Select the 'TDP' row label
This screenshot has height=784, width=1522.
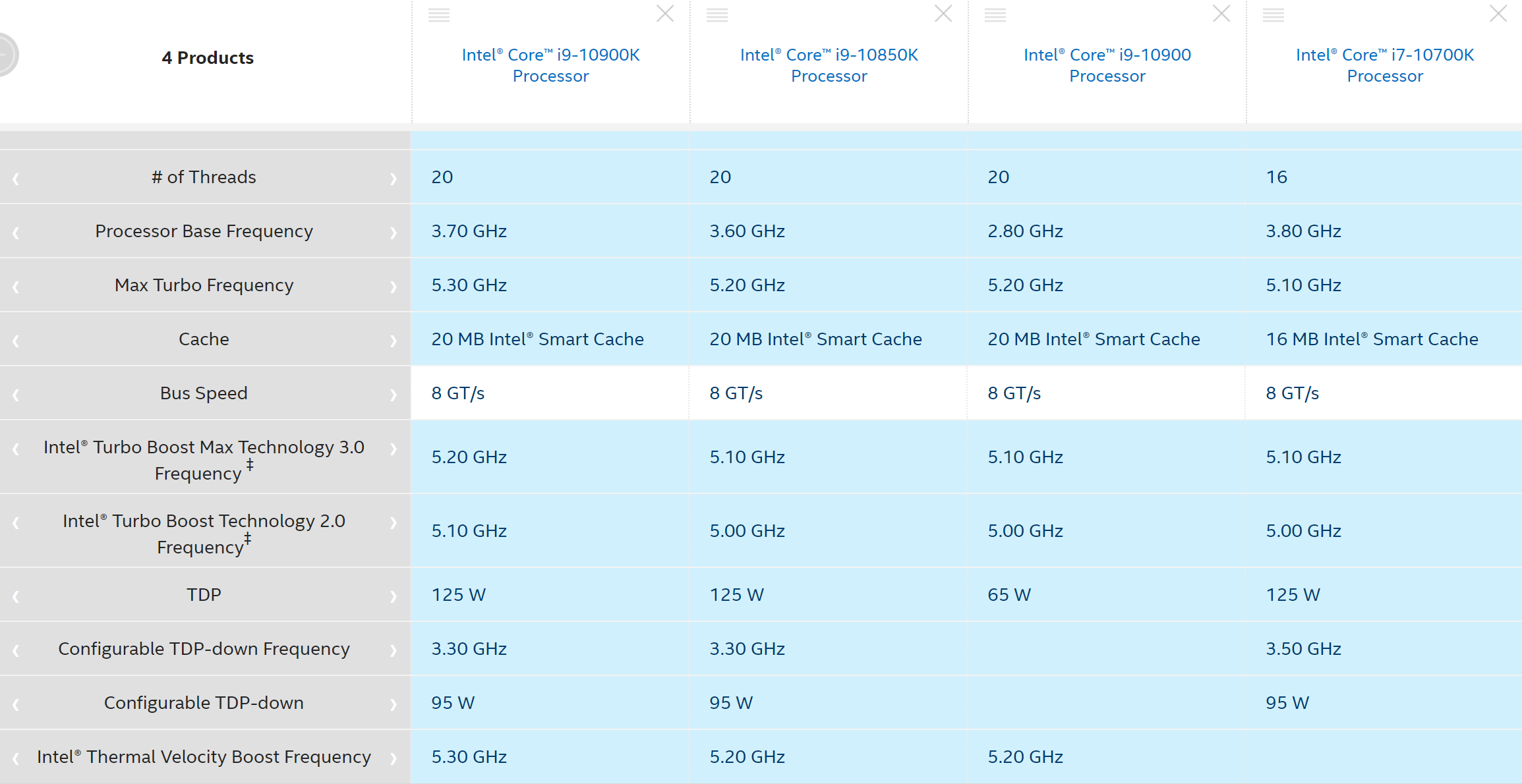click(204, 595)
